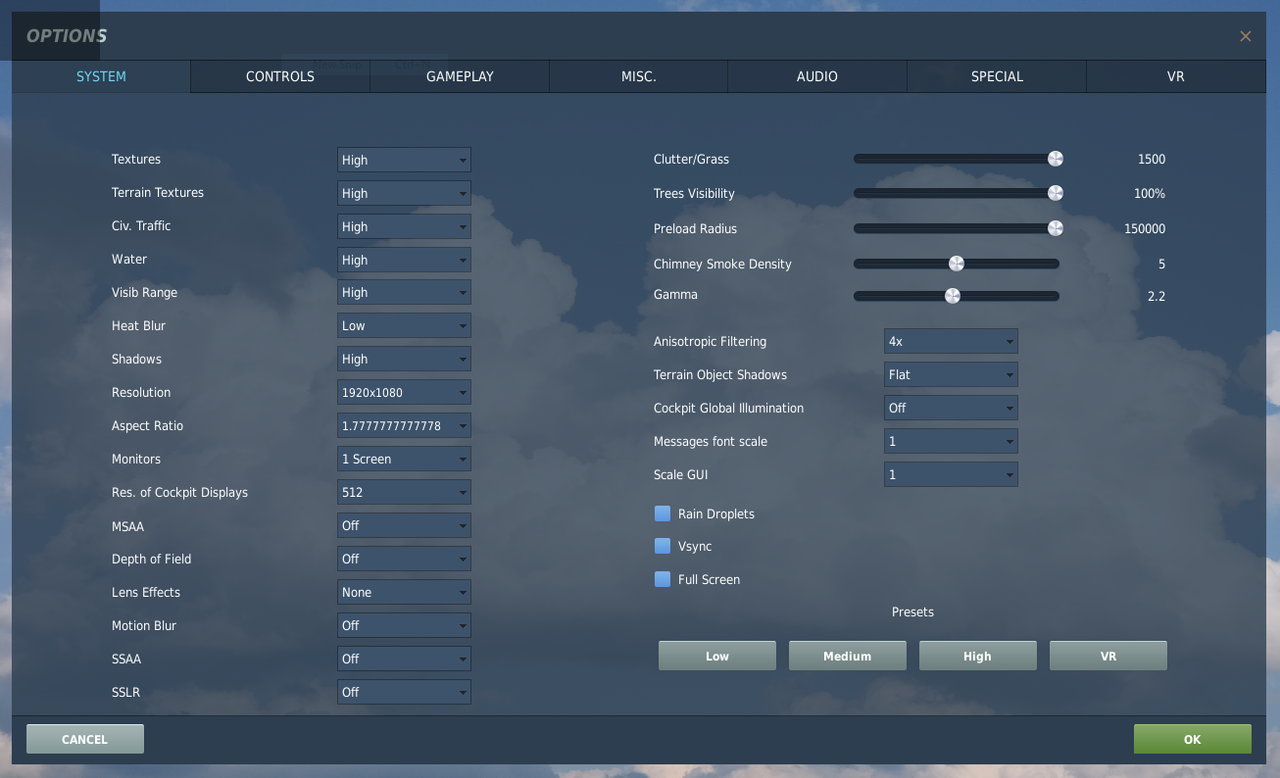The image size is (1280, 778).
Task: Open the Water quality dropdown
Action: [x=403, y=259]
